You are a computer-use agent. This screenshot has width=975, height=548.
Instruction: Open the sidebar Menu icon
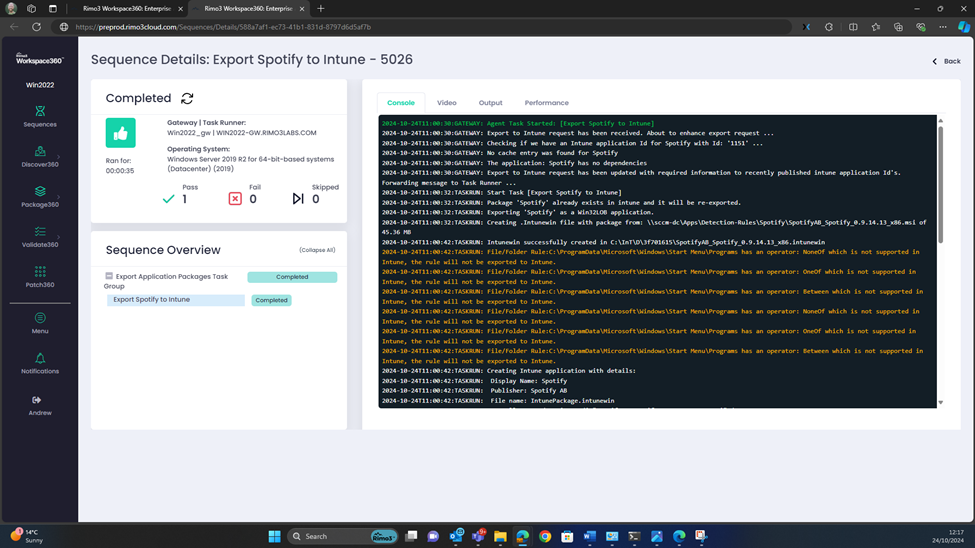pyautogui.click(x=40, y=319)
